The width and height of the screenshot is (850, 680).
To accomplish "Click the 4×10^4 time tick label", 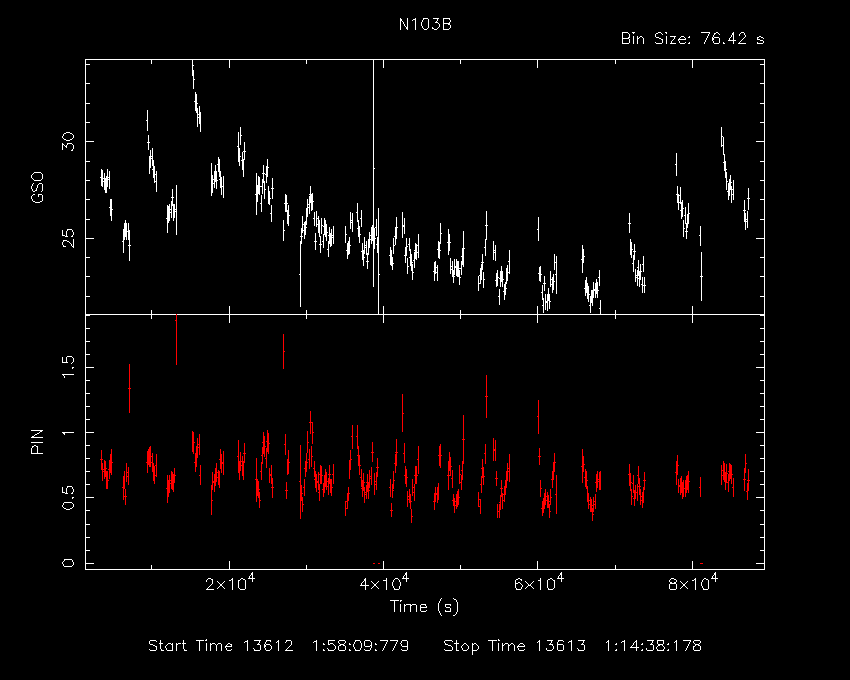I will (x=384, y=583).
